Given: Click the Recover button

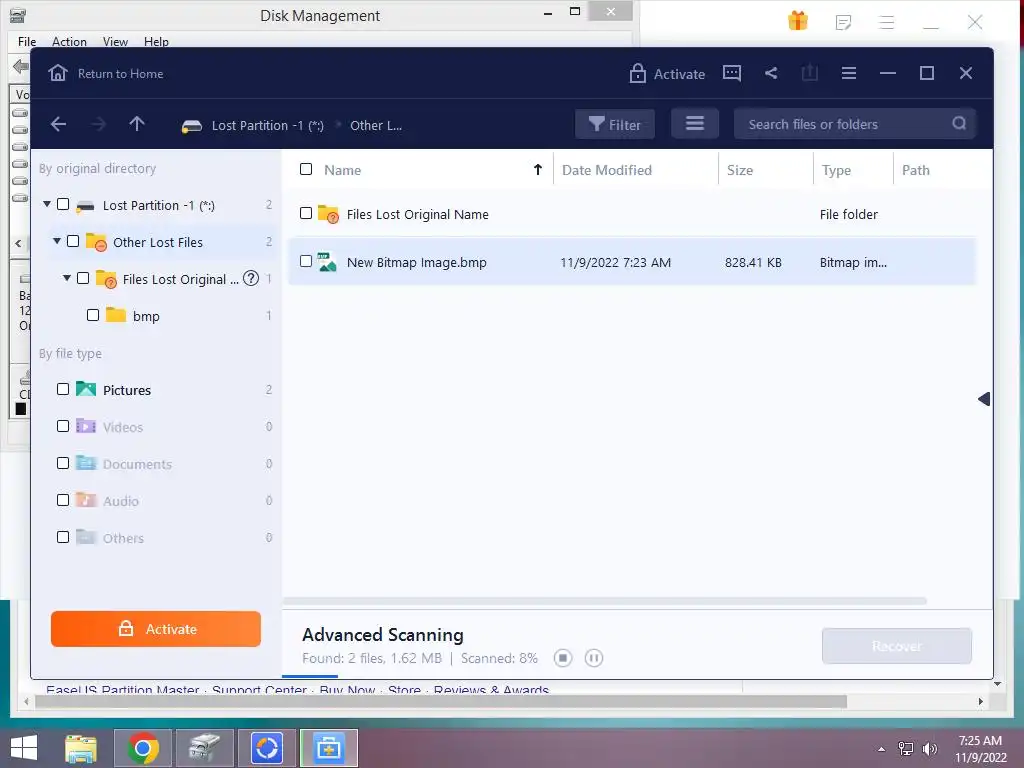Looking at the screenshot, I should [897, 646].
